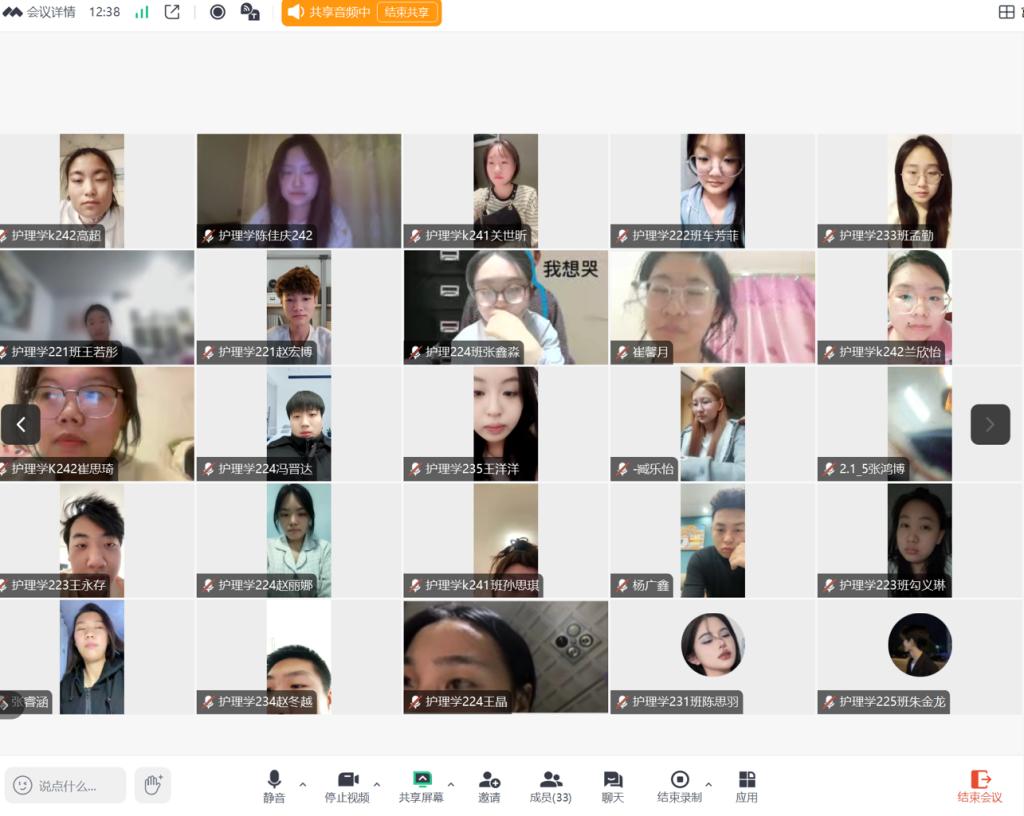This screenshot has height=816, width=1024.
Task: Open the members list (33)
Action: (550, 786)
